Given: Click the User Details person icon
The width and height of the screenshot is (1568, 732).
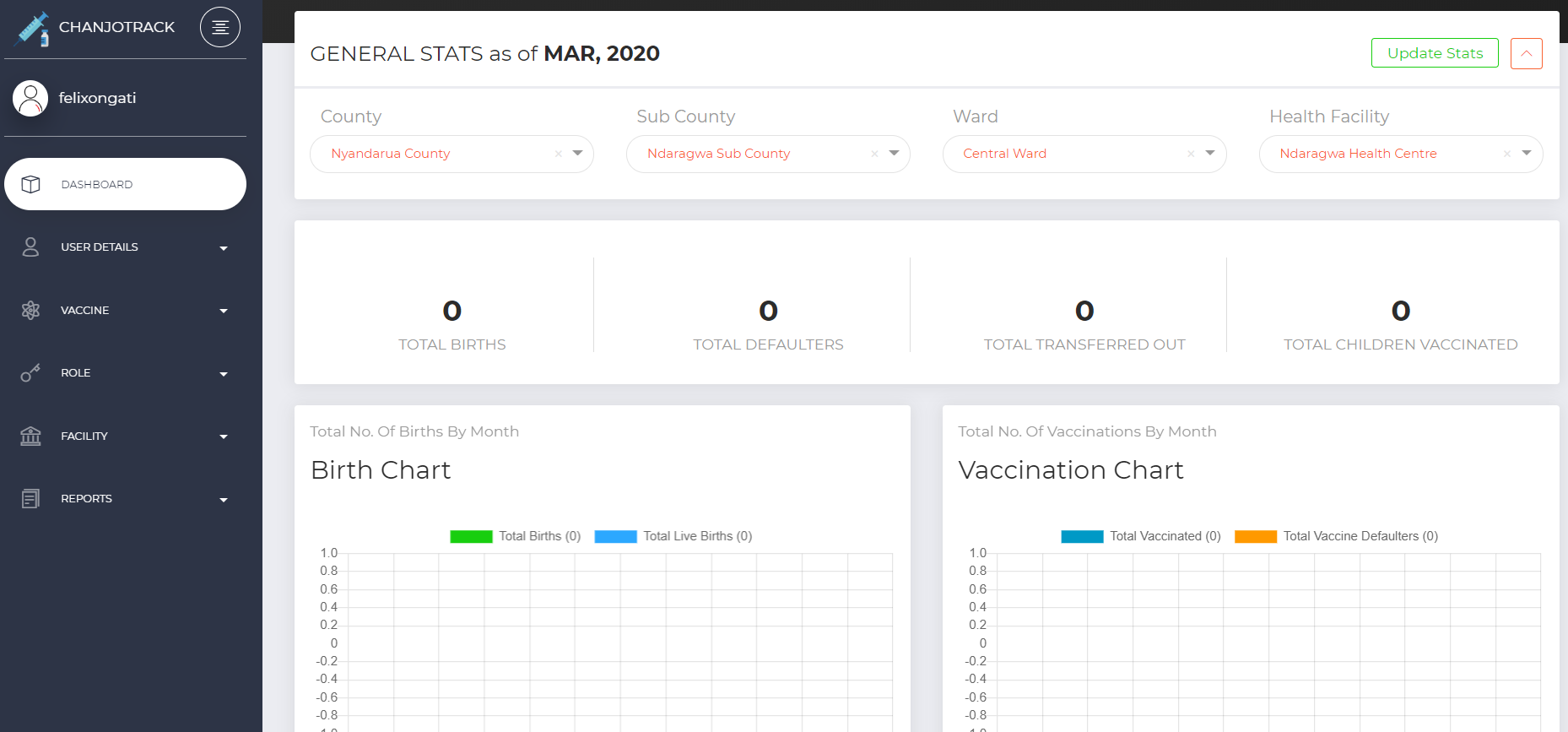Looking at the screenshot, I should [x=30, y=247].
